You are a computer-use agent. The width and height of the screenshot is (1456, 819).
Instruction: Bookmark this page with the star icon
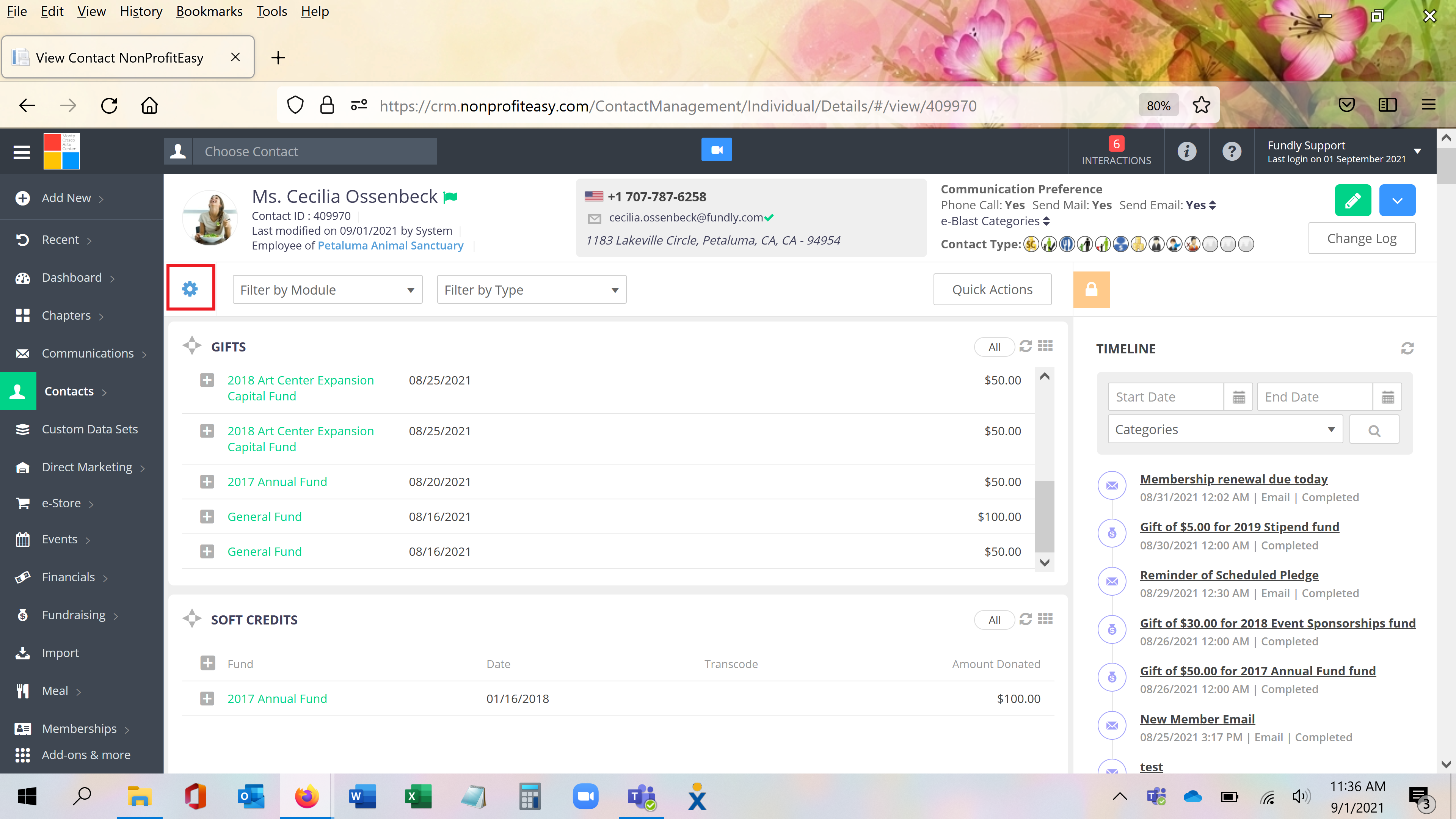1201,105
